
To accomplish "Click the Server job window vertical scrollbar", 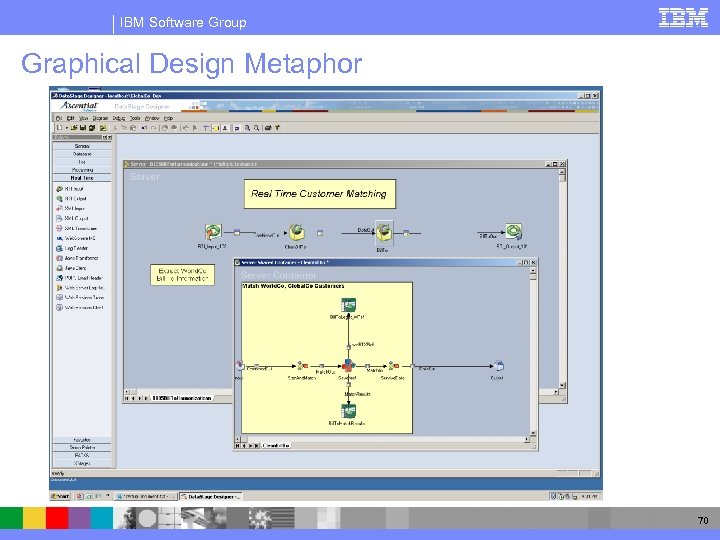I will (x=562, y=279).
